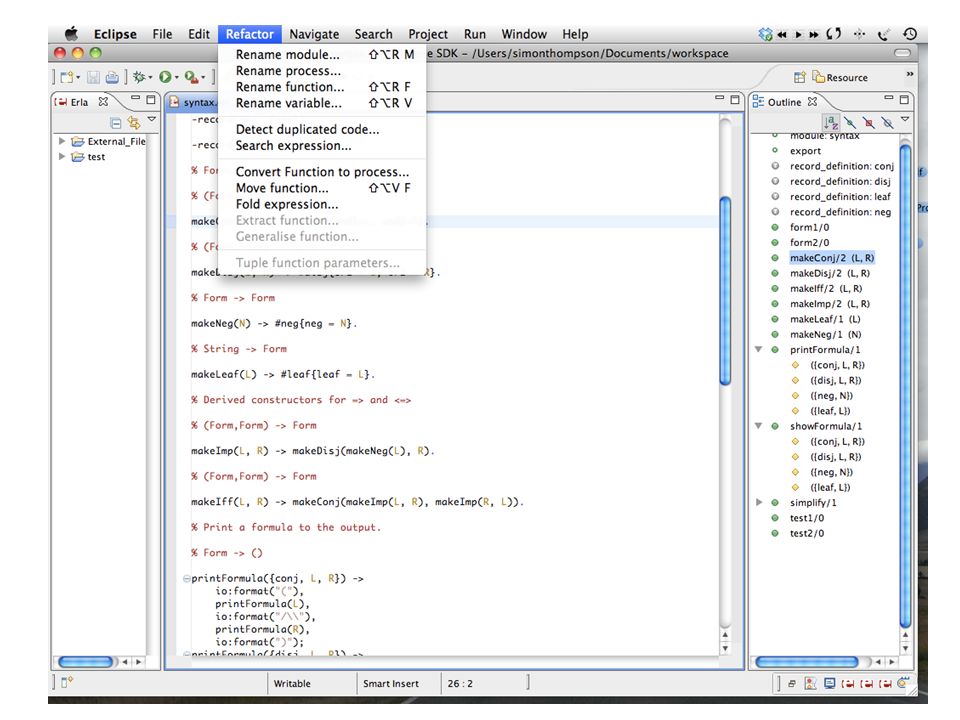
Task: Click the Open Perspective icon
Action: tap(800, 77)
